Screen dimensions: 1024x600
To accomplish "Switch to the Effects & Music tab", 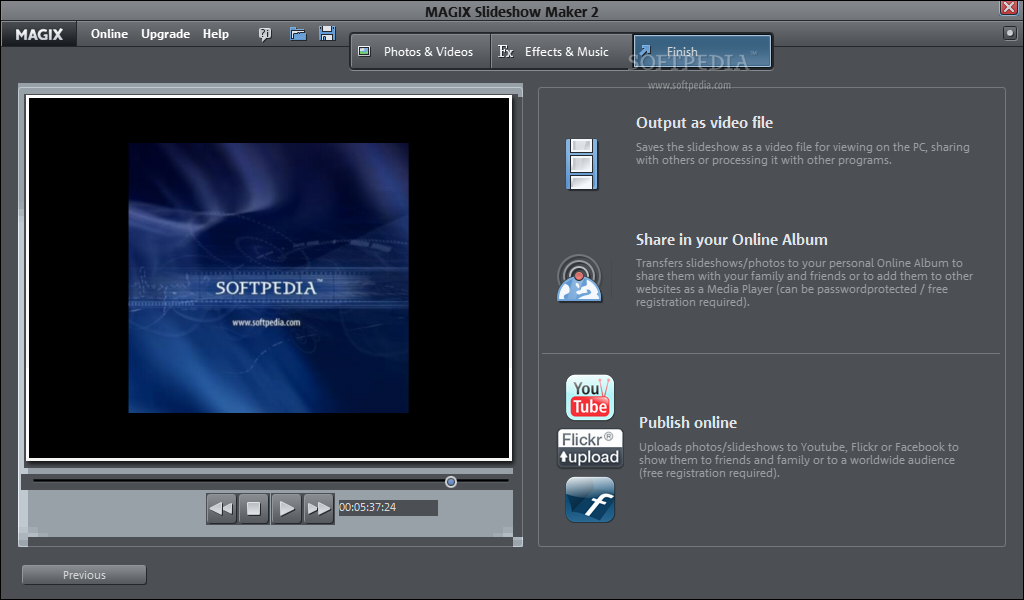I will (x=561, y=52).
